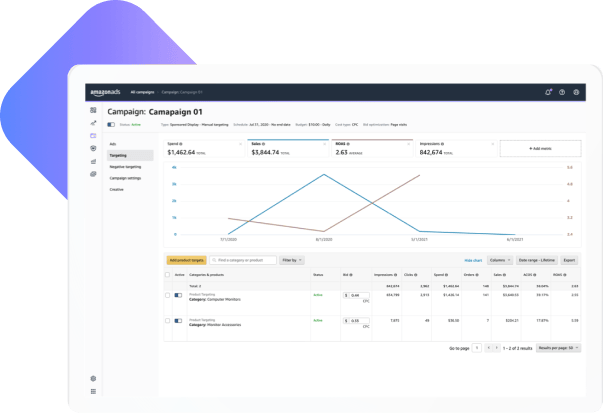Select the shield icon in left sidebar
603x413 pixels.
(93, 147)
